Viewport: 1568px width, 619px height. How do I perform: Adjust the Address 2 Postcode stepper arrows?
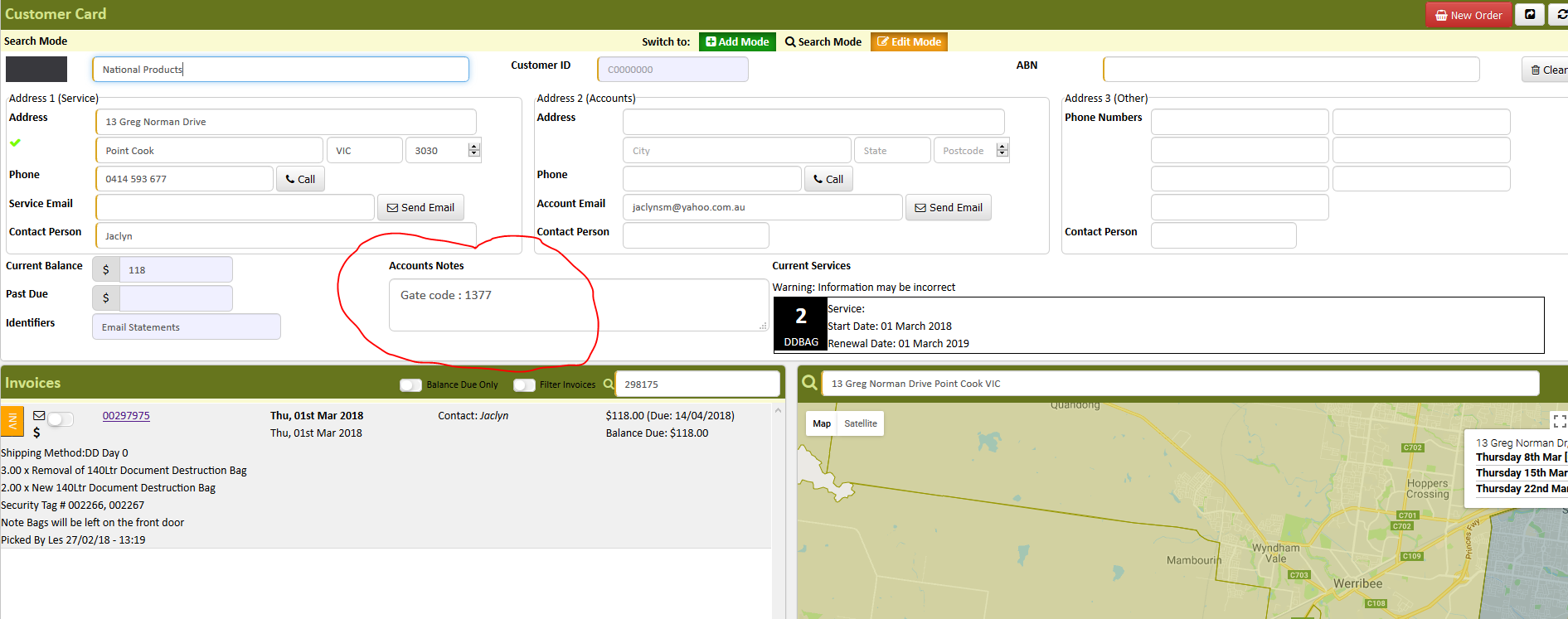click(x=1002, y=150)
